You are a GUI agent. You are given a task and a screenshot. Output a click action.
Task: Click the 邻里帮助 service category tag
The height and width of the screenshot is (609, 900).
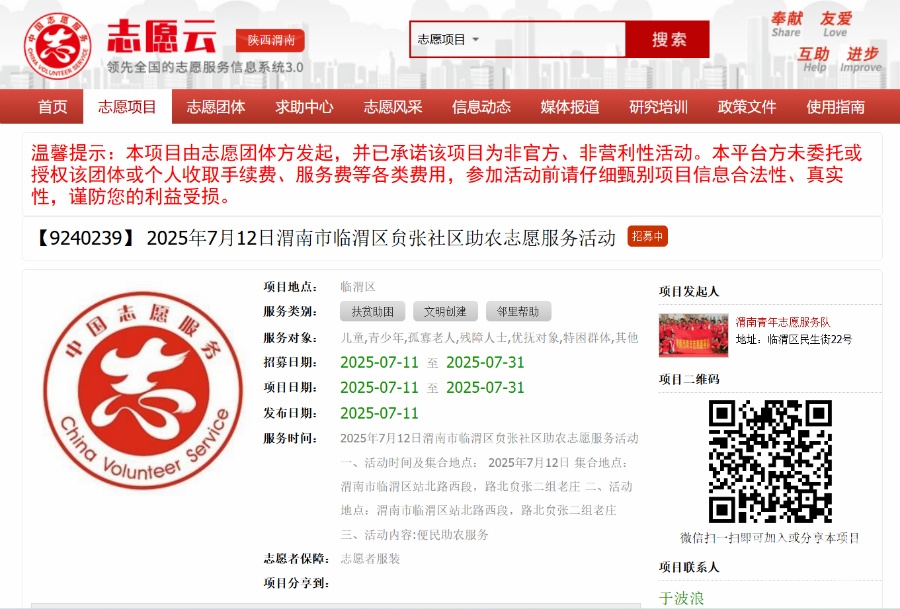pos(518,312)
